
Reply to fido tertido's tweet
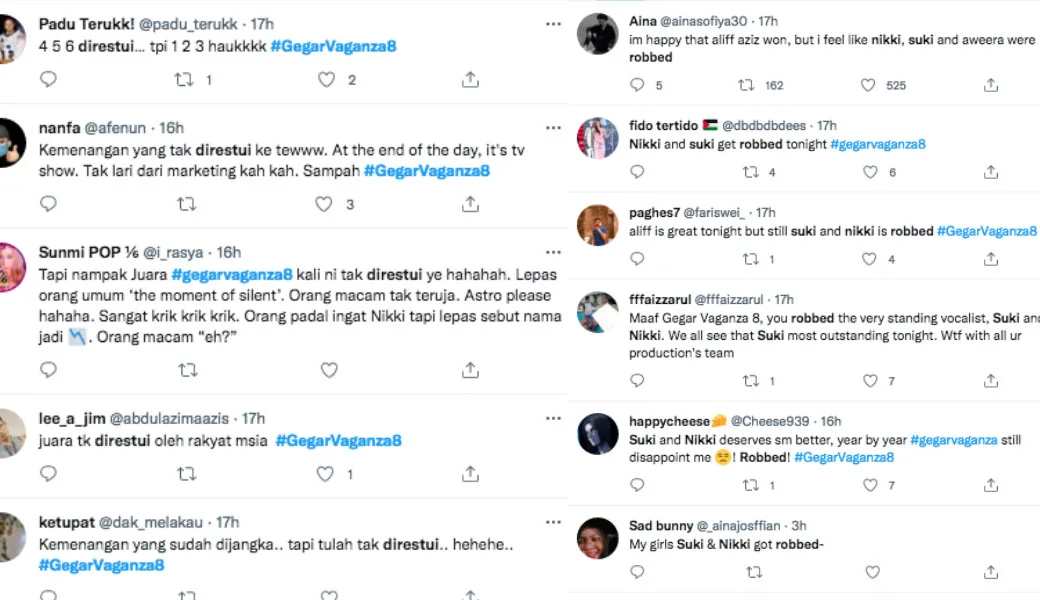click(638, 172)
